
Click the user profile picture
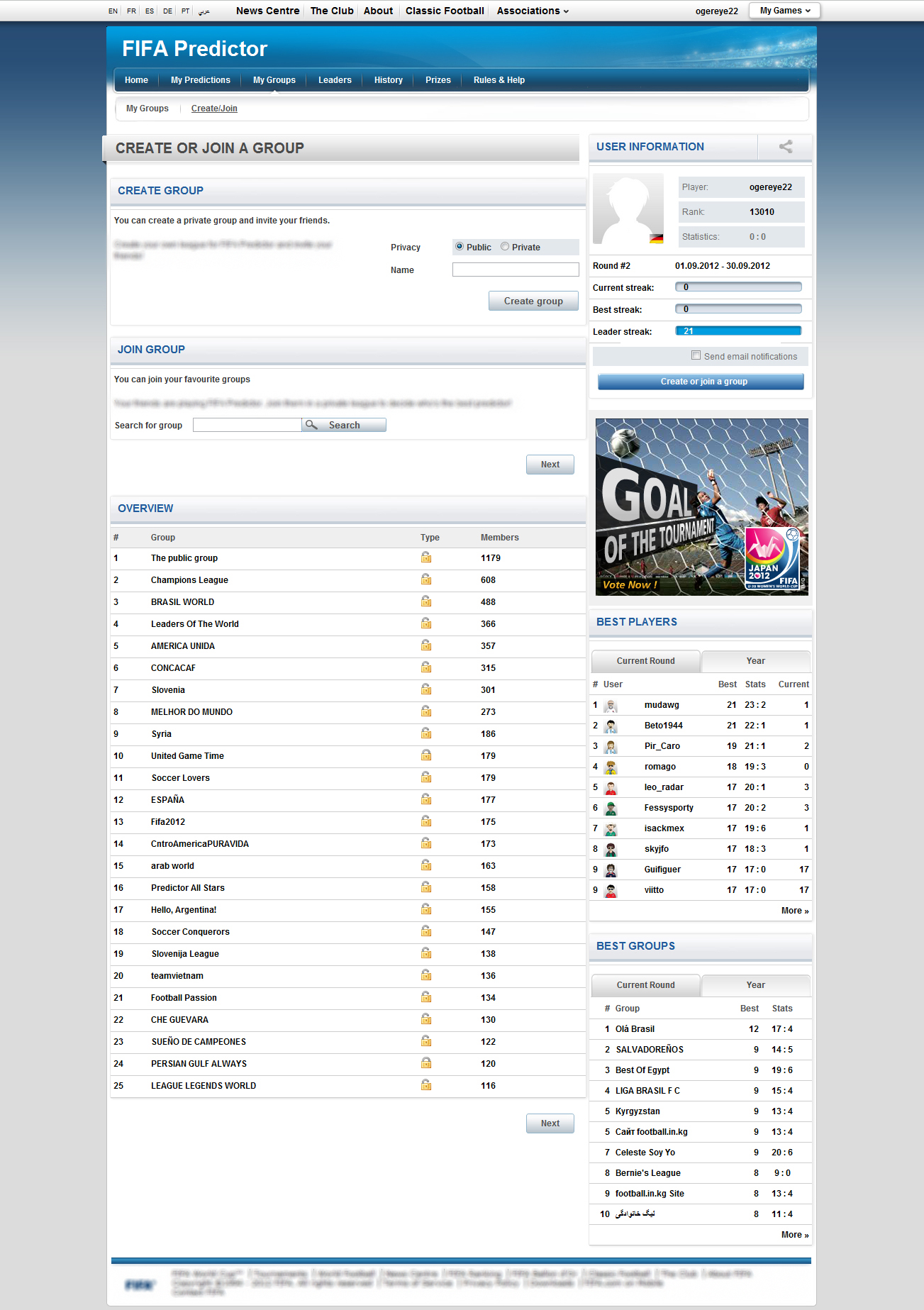pyautogui.click(x=628, y=209)
